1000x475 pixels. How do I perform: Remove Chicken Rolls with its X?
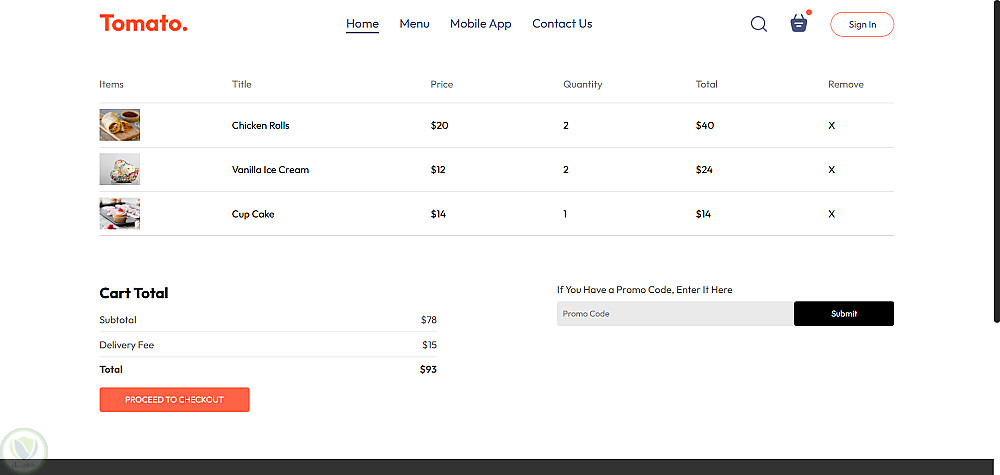click(831, 126)
